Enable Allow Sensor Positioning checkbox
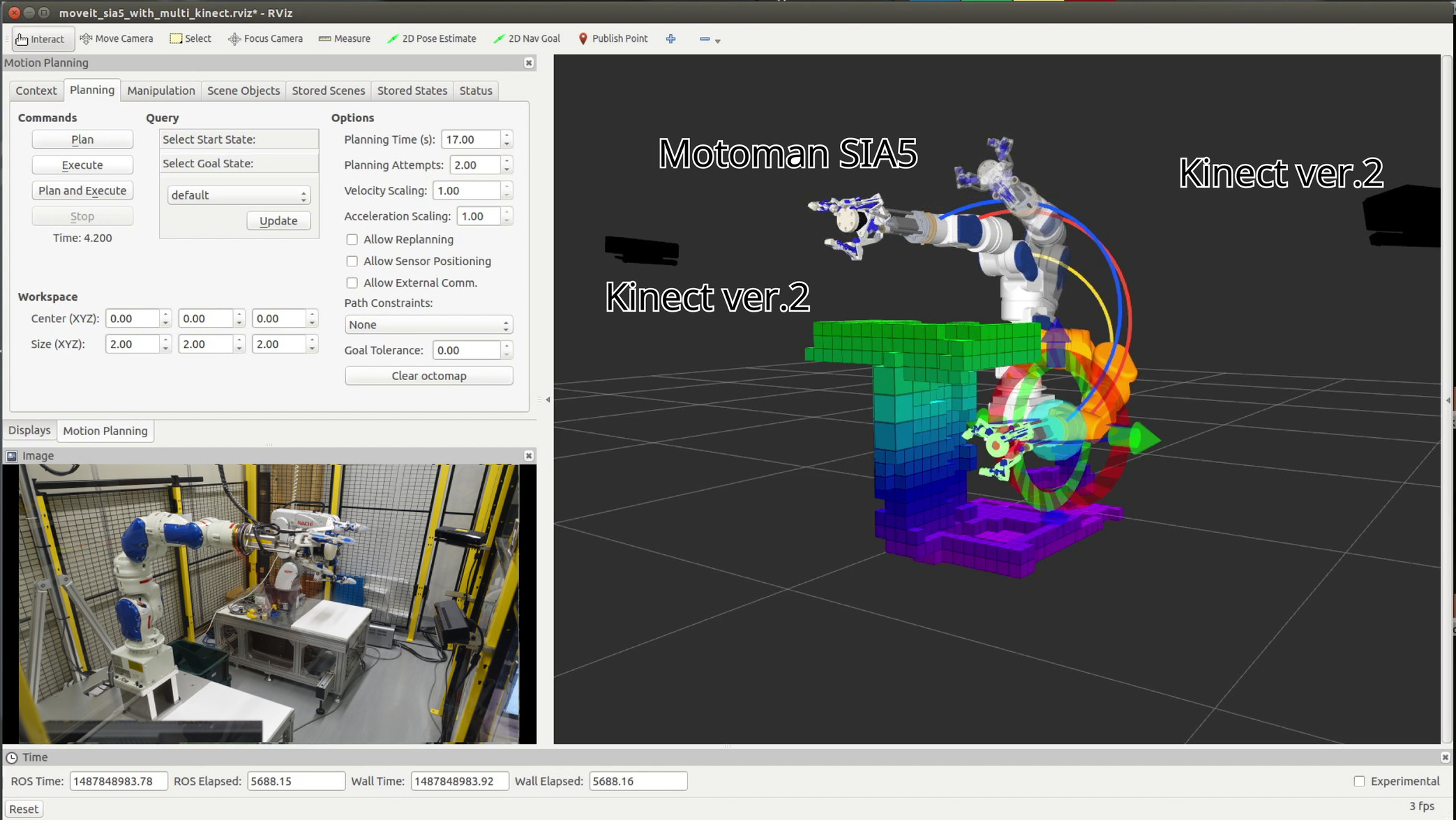This screenshot has height=820, width=1456. pyautogui.click(x=352, y=261)
